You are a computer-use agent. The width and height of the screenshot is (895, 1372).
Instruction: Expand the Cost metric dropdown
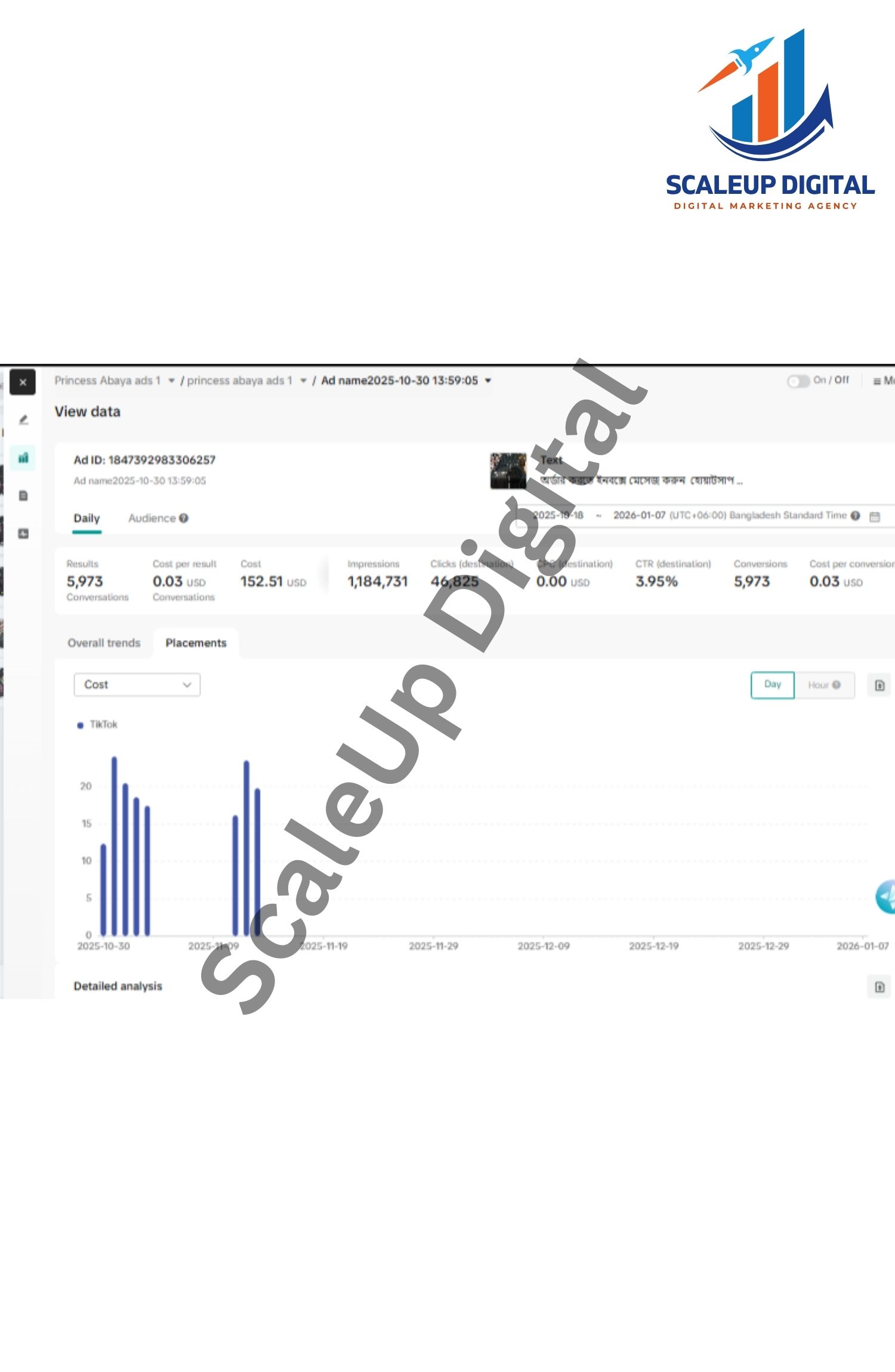click(x=137, y=684)
